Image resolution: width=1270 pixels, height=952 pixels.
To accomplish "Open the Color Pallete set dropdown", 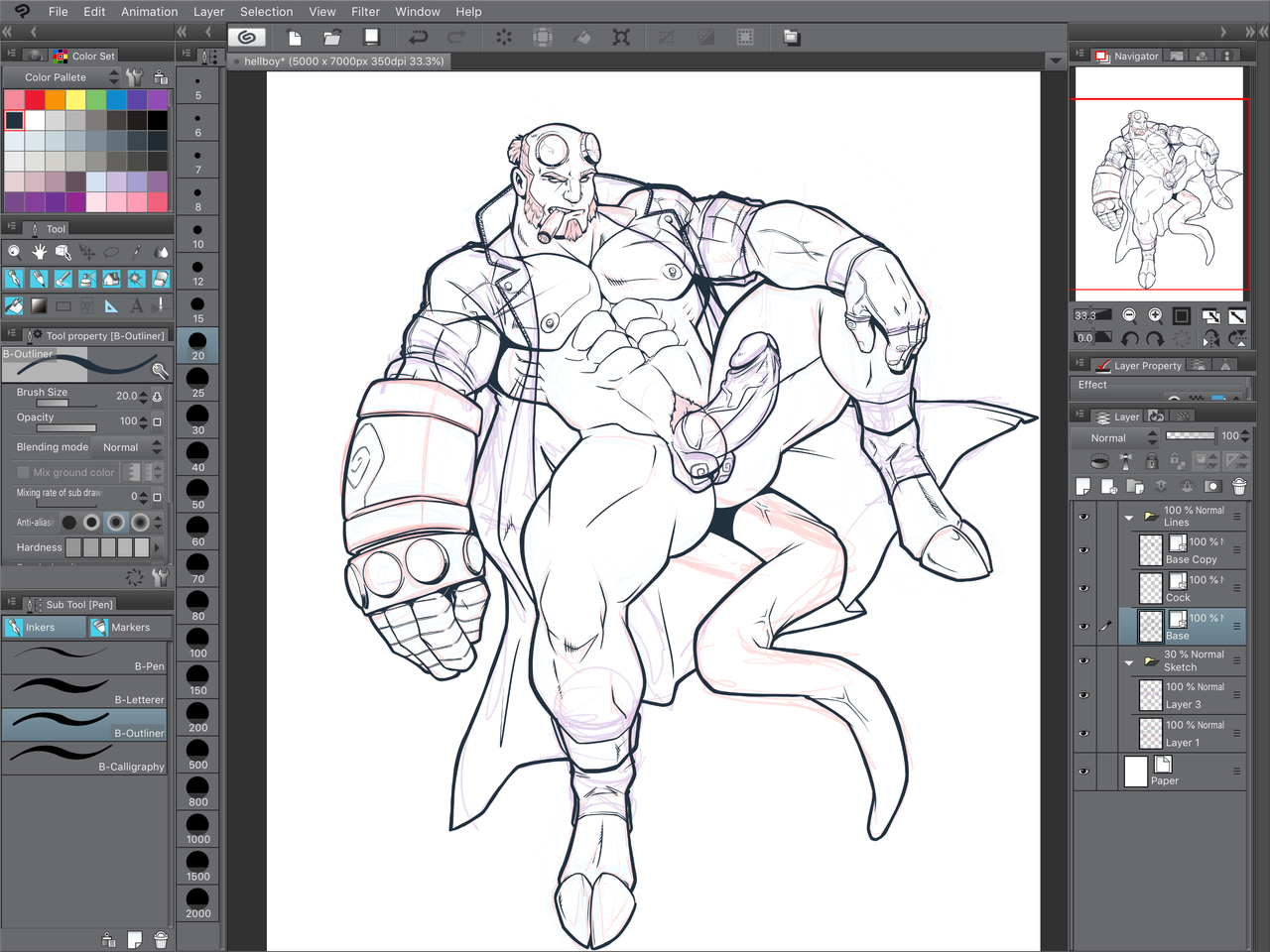I will [x=63, y=77].
